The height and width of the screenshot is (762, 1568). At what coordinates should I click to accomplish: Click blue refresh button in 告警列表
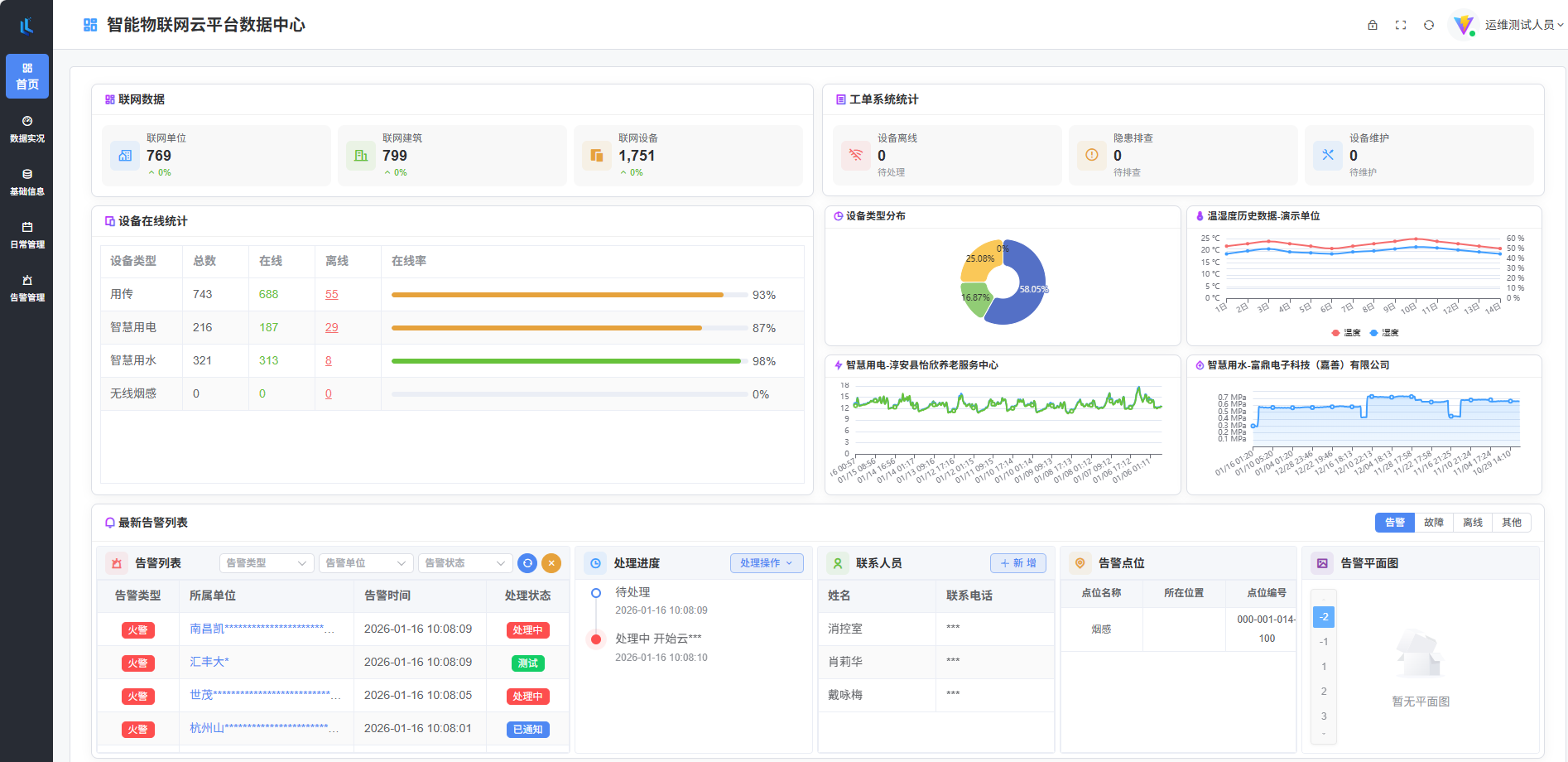click(527, 563)
